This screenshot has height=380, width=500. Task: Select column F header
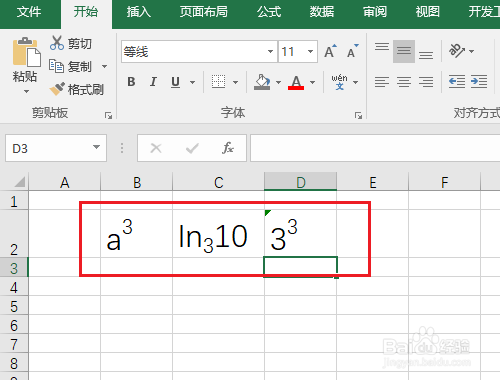(445, 182)
